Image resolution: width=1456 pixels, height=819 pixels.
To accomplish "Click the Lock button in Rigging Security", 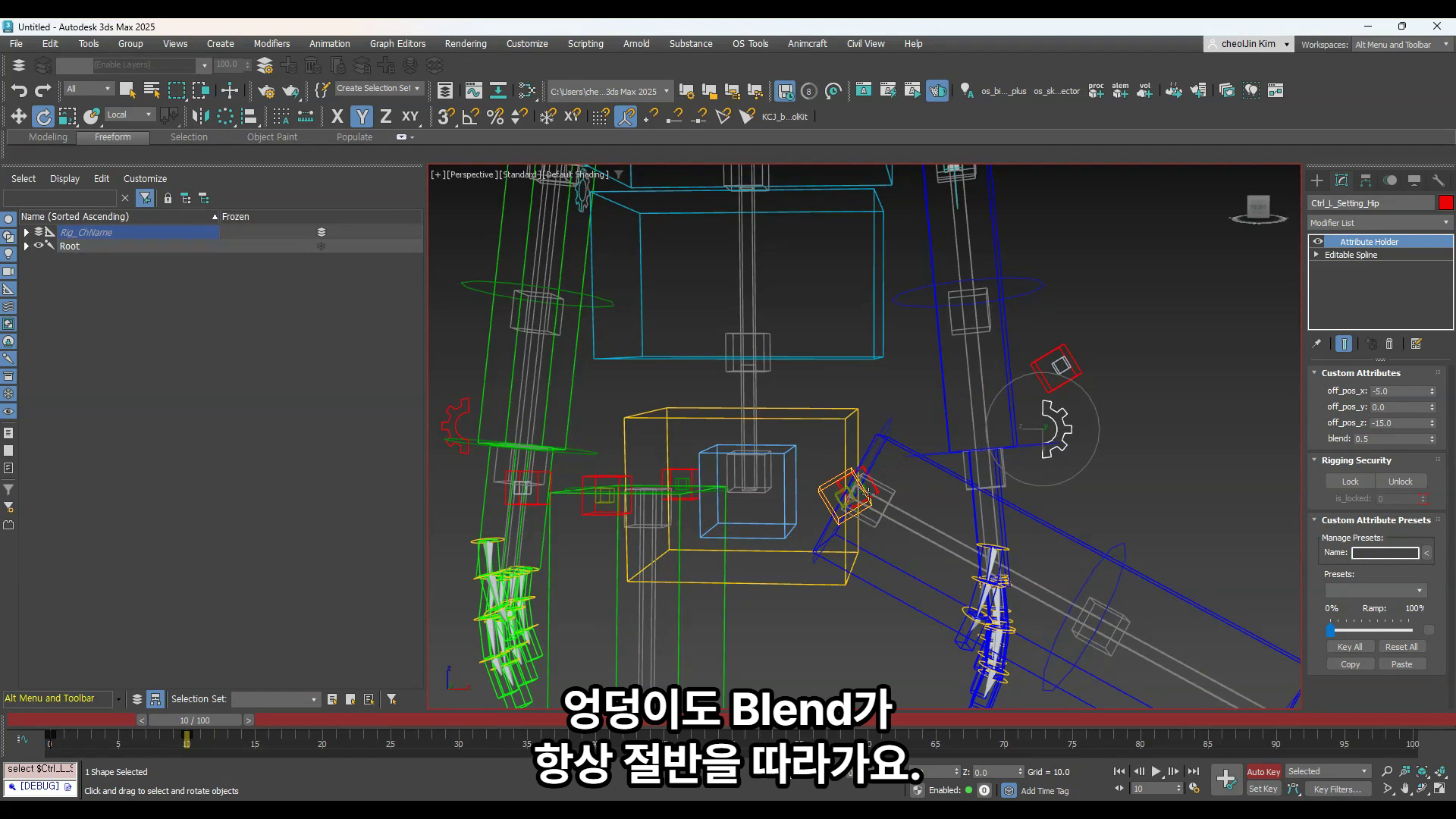I will tap(1351, 482).
